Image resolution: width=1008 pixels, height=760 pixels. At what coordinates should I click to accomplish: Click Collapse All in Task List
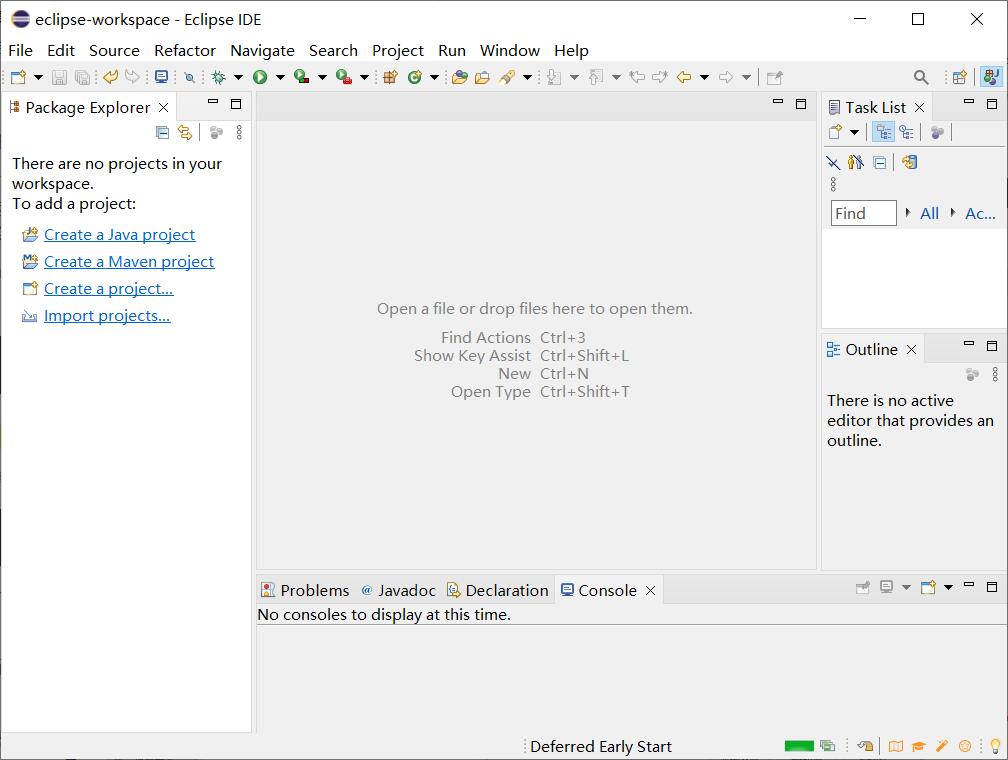point(879,163)
